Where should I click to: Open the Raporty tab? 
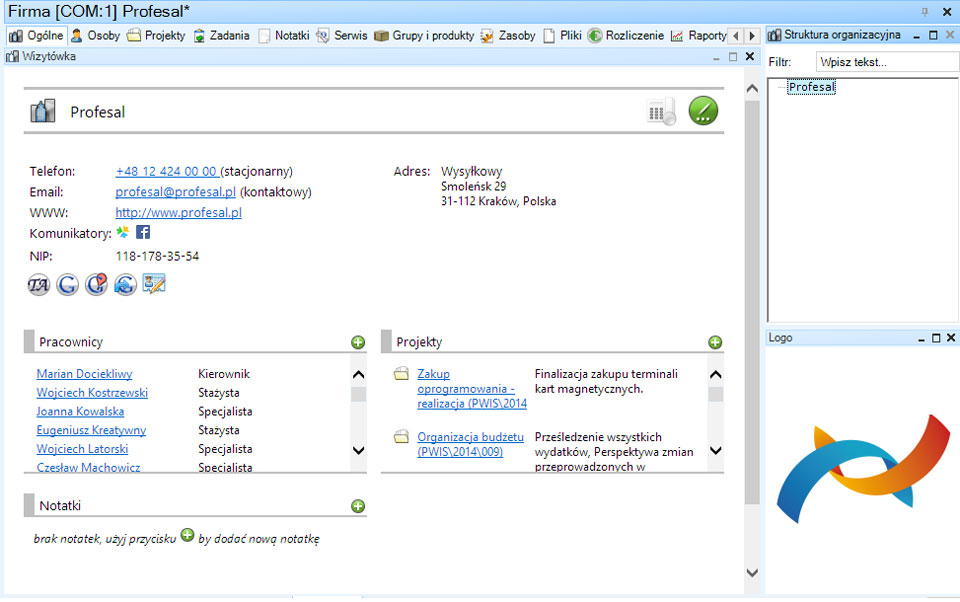(699, 36)
